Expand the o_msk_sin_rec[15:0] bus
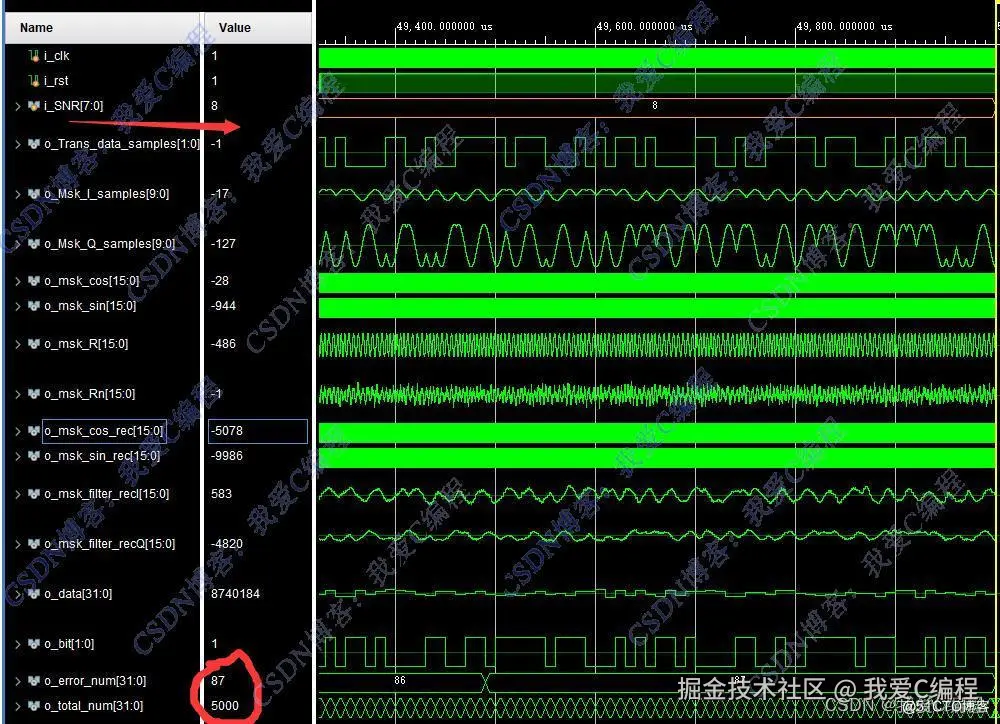Viewport: 1000px width, 724px height. (18, 457)
